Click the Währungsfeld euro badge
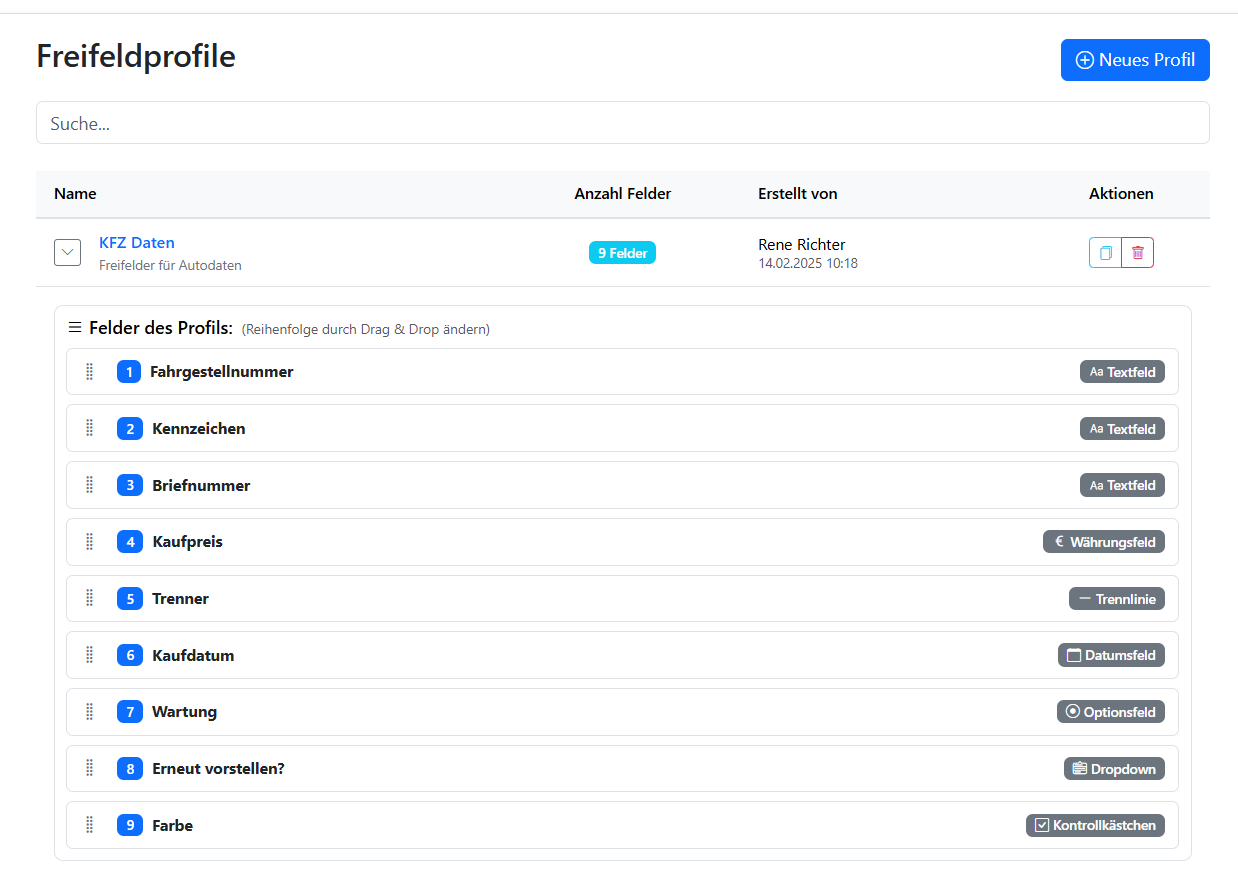Viewport: 1238px width, 878px height. click(x=1103, y=542)
